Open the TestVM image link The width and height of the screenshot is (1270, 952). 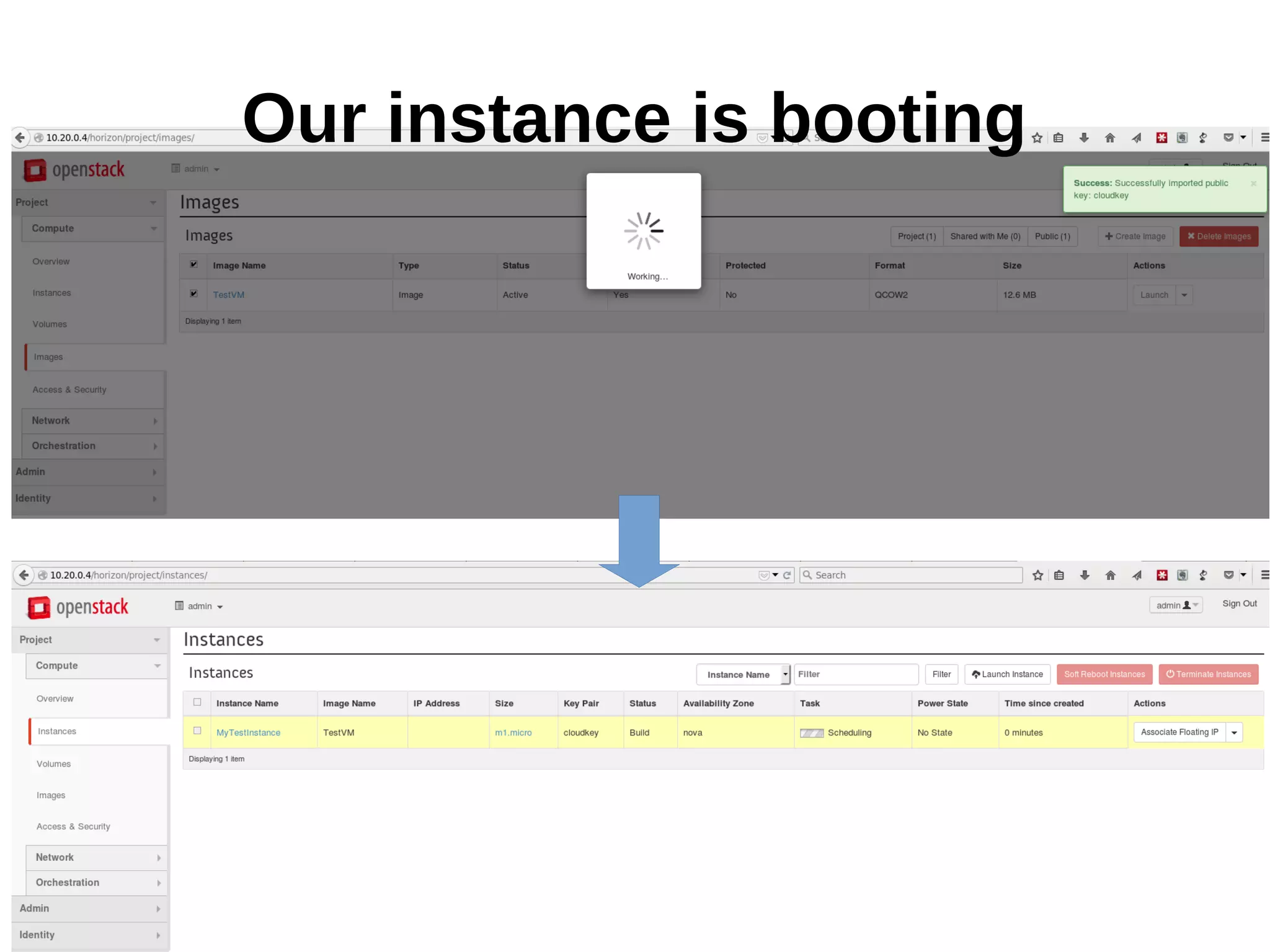click(229, 295)
